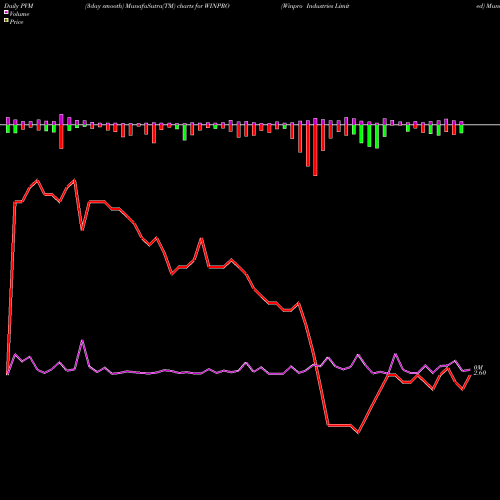Click the '0M' volume value label
500x500 pixels.
[478, 367]
